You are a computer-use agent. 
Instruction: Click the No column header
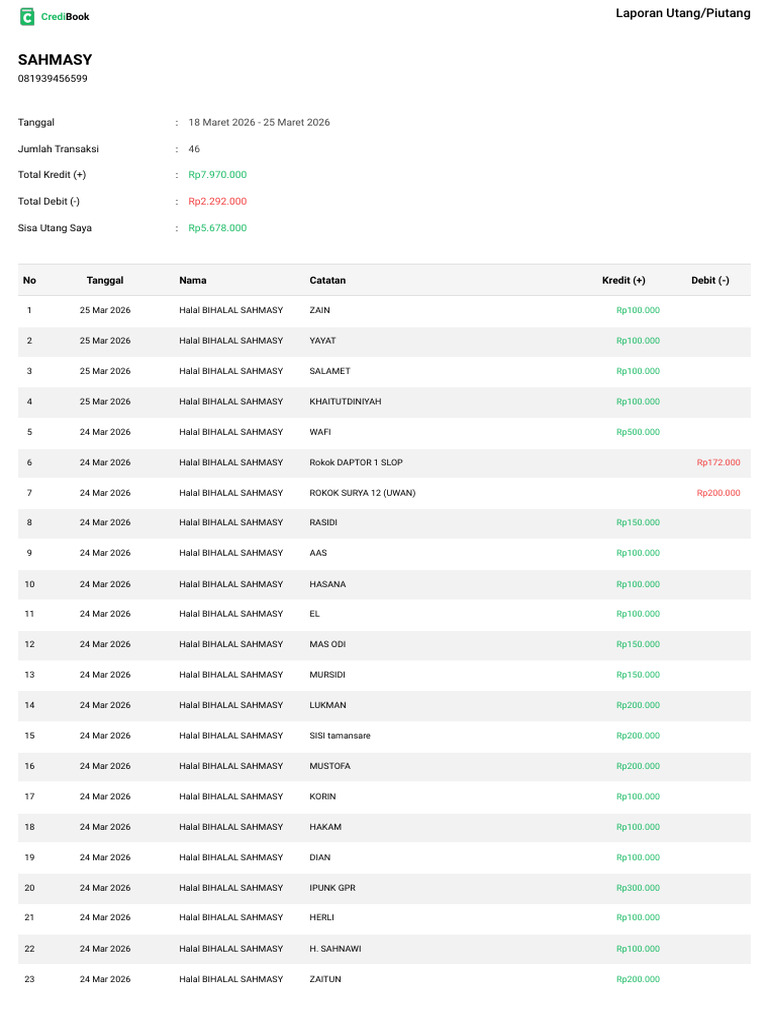29,280
